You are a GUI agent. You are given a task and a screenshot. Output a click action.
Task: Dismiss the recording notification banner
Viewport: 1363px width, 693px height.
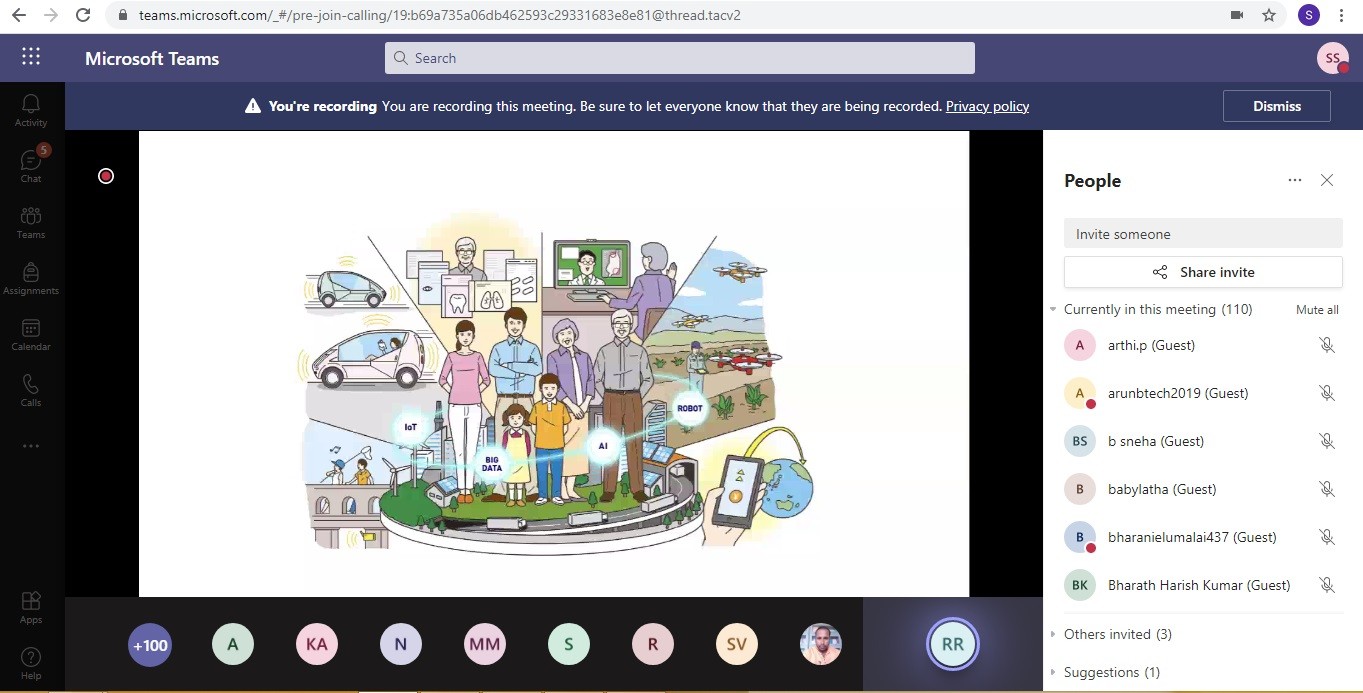1276,106
